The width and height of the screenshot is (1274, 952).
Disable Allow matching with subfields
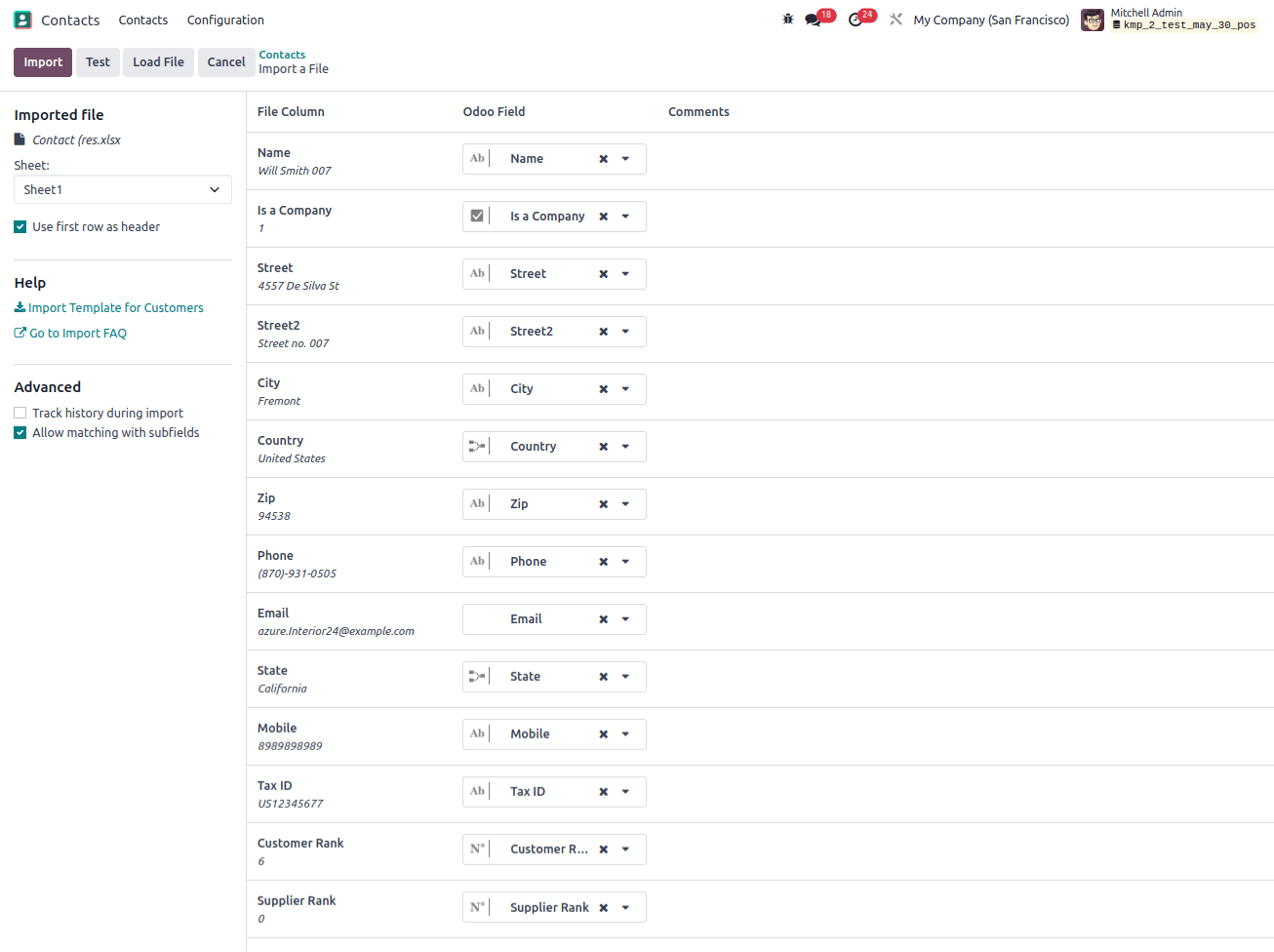coord(20,432)
